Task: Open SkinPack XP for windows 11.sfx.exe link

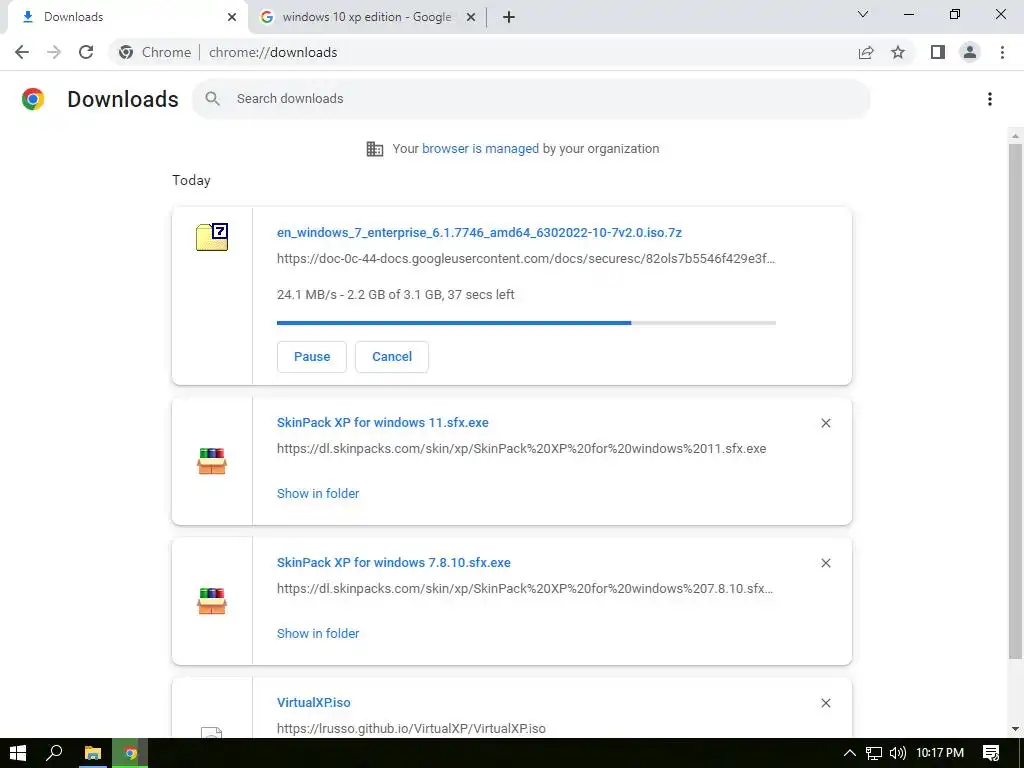Action: coord(383,423)
